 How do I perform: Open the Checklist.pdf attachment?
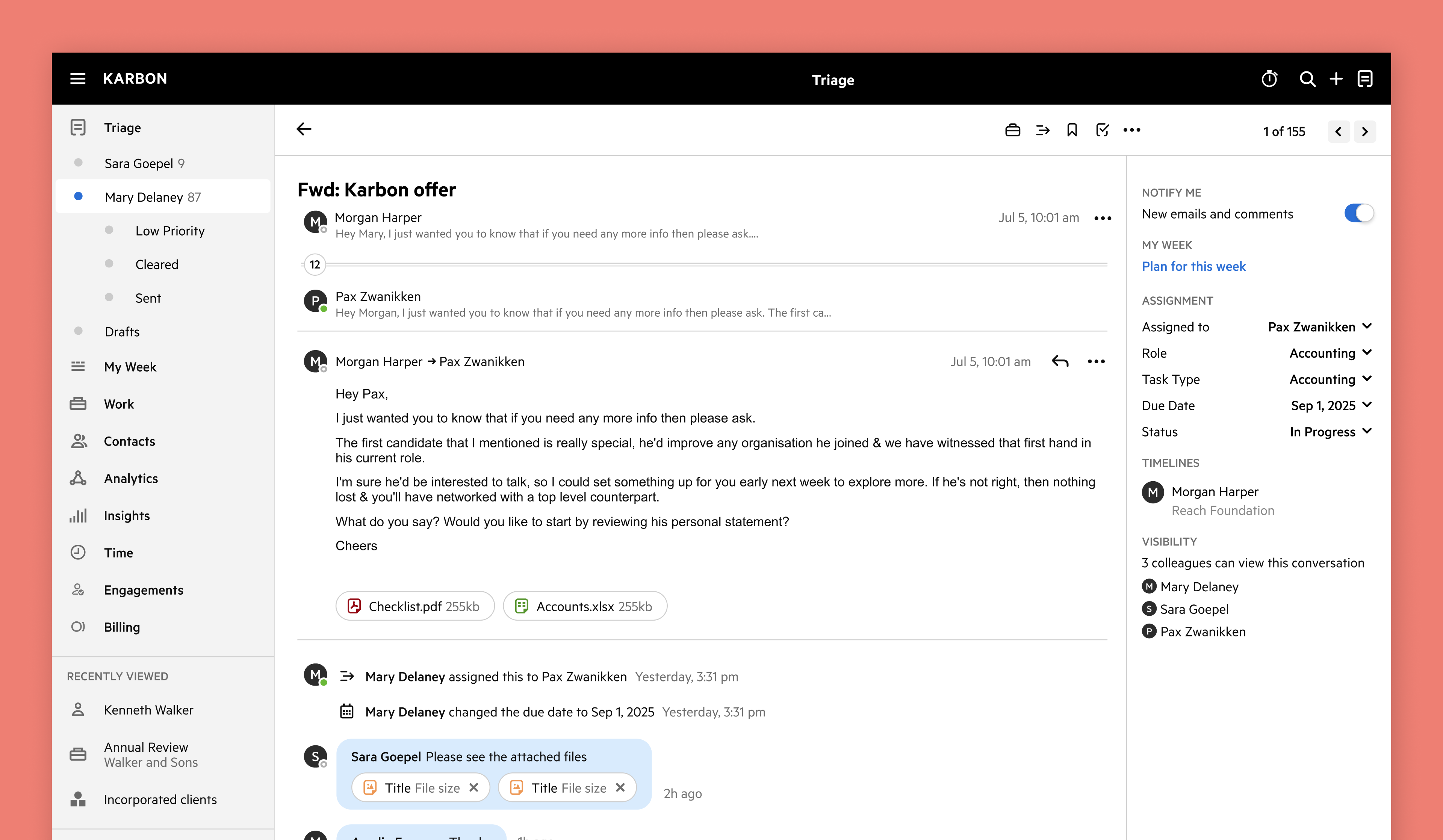415,606
